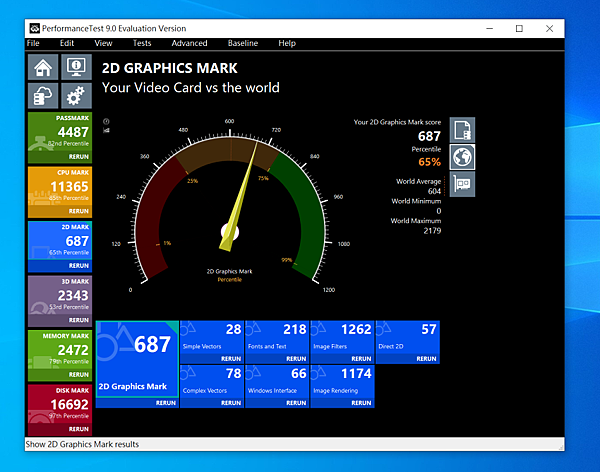Open the Help menu
The image size is (600, 472).
pyautogui.click(x=287, y=43)
